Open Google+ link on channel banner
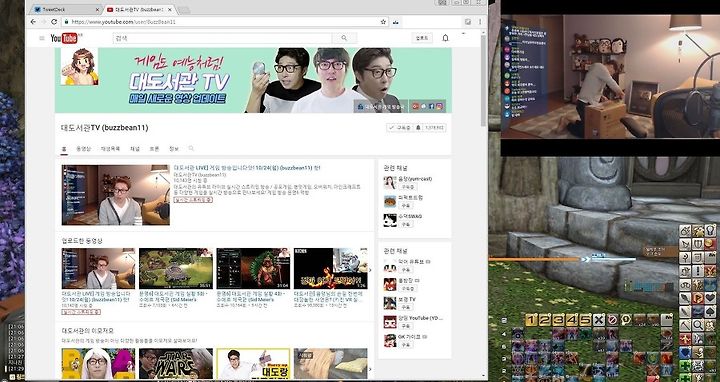The height and width of the screenshot is (382, 720). 416,106
